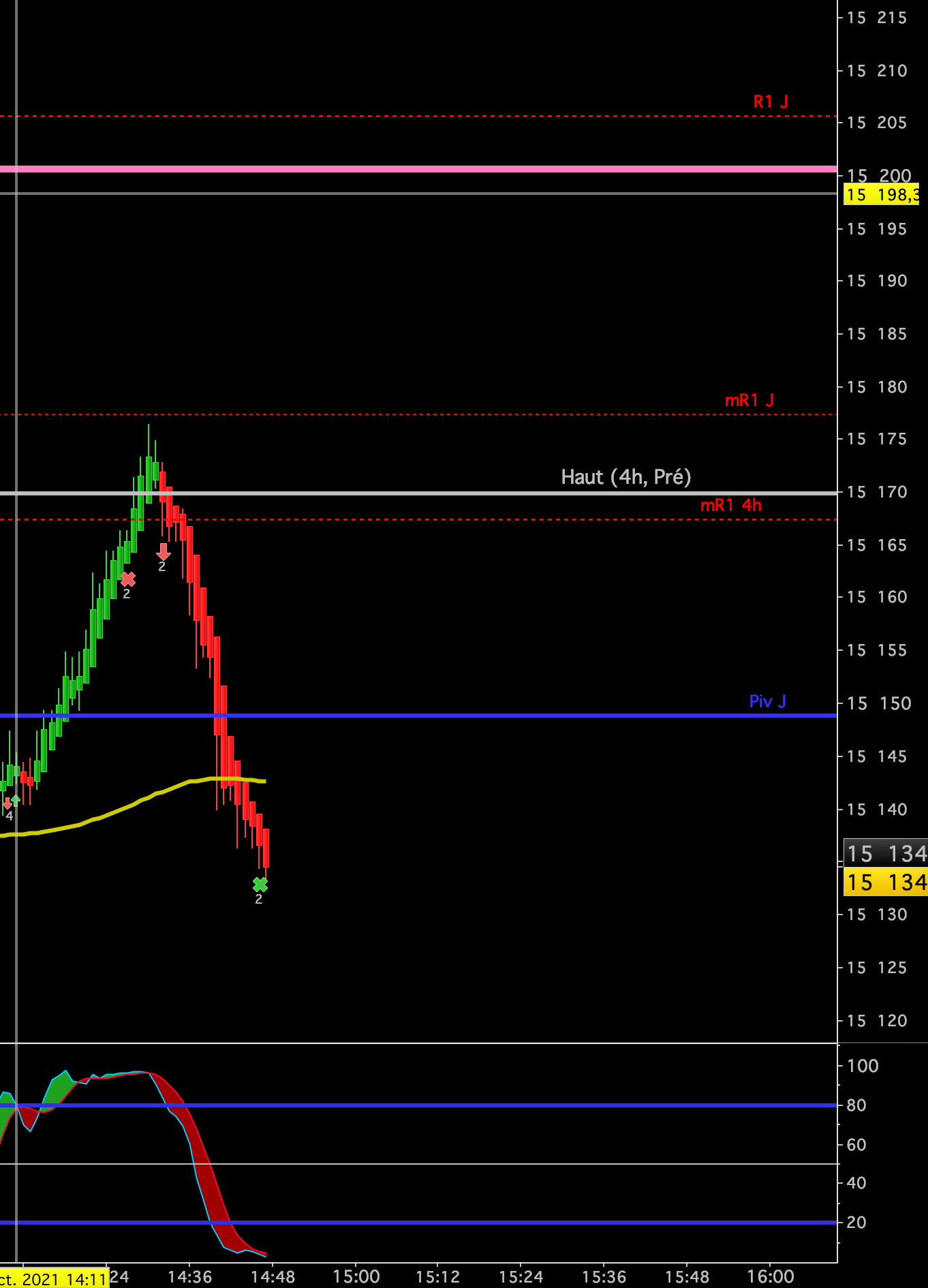The image size is (928, 1288).
Task: Click the thick pink horizontal line
Action: 418,169
